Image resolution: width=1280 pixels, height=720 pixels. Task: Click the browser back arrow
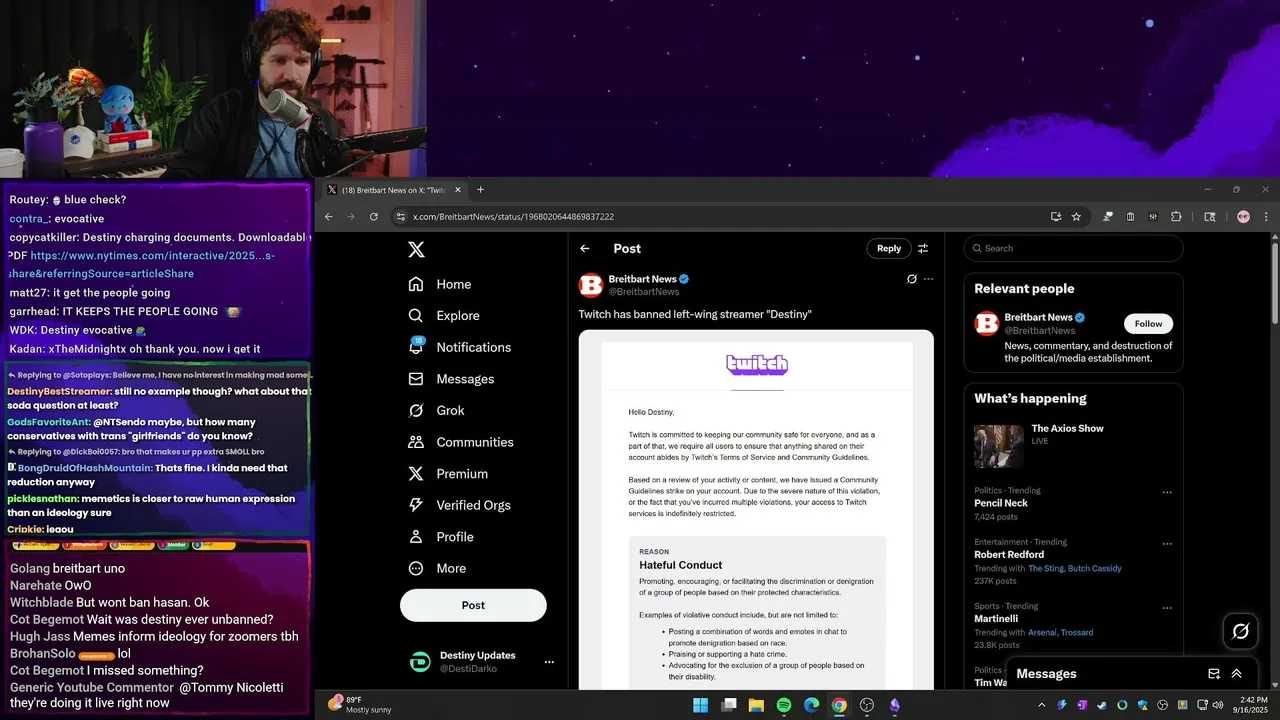point(328,216)
